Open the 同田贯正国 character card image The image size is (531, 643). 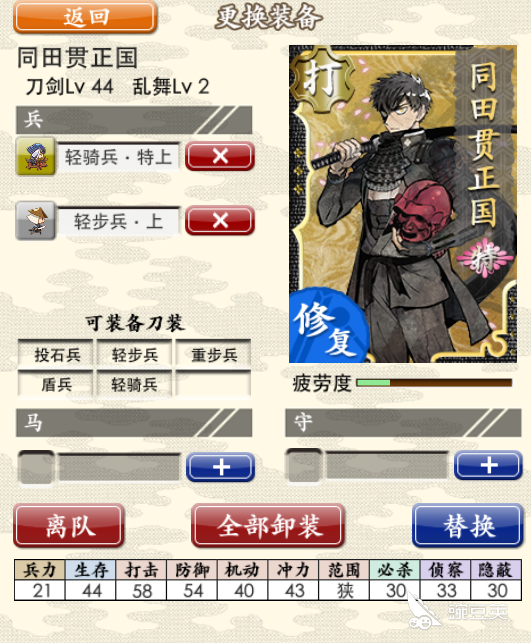[403, 204]
